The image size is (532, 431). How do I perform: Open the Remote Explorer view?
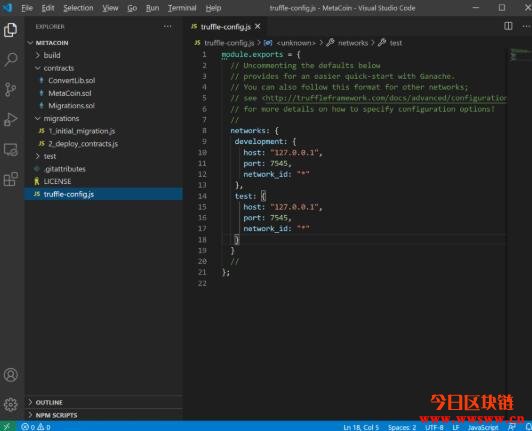11,149
